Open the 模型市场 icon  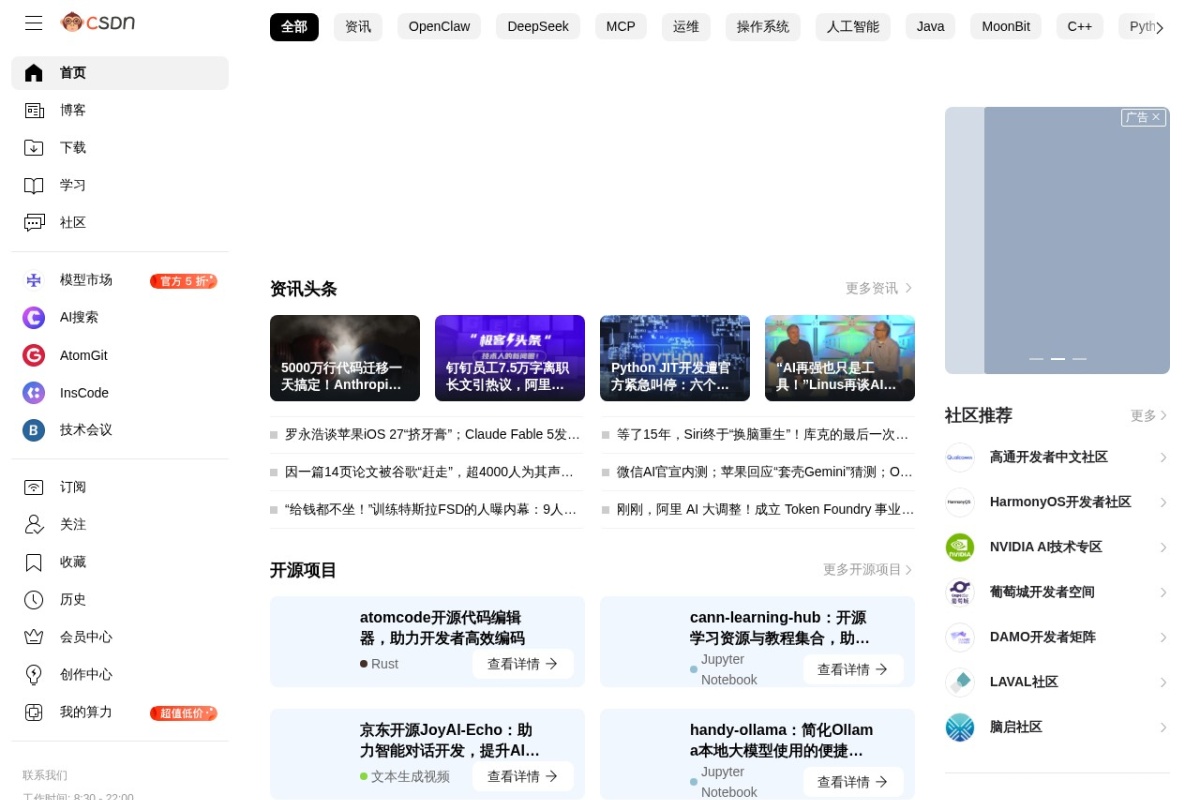click(34, 280)
